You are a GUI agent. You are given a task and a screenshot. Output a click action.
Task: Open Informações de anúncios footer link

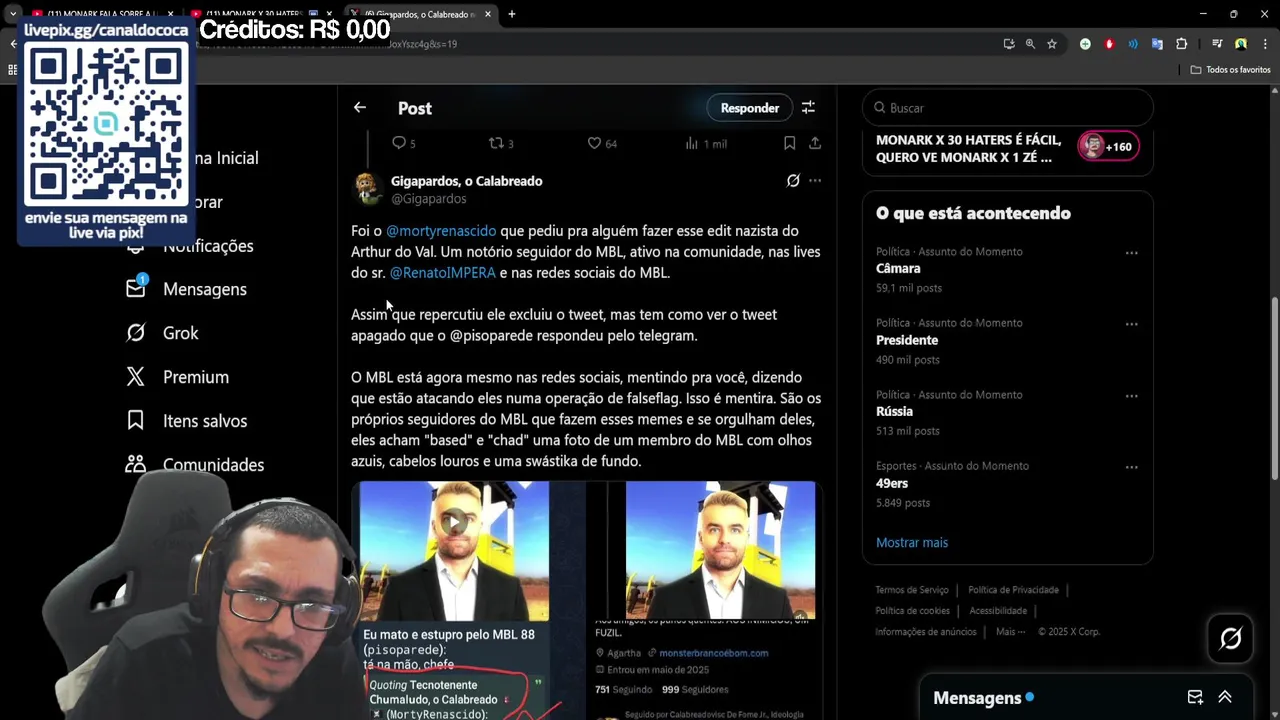tap(926, 632)
